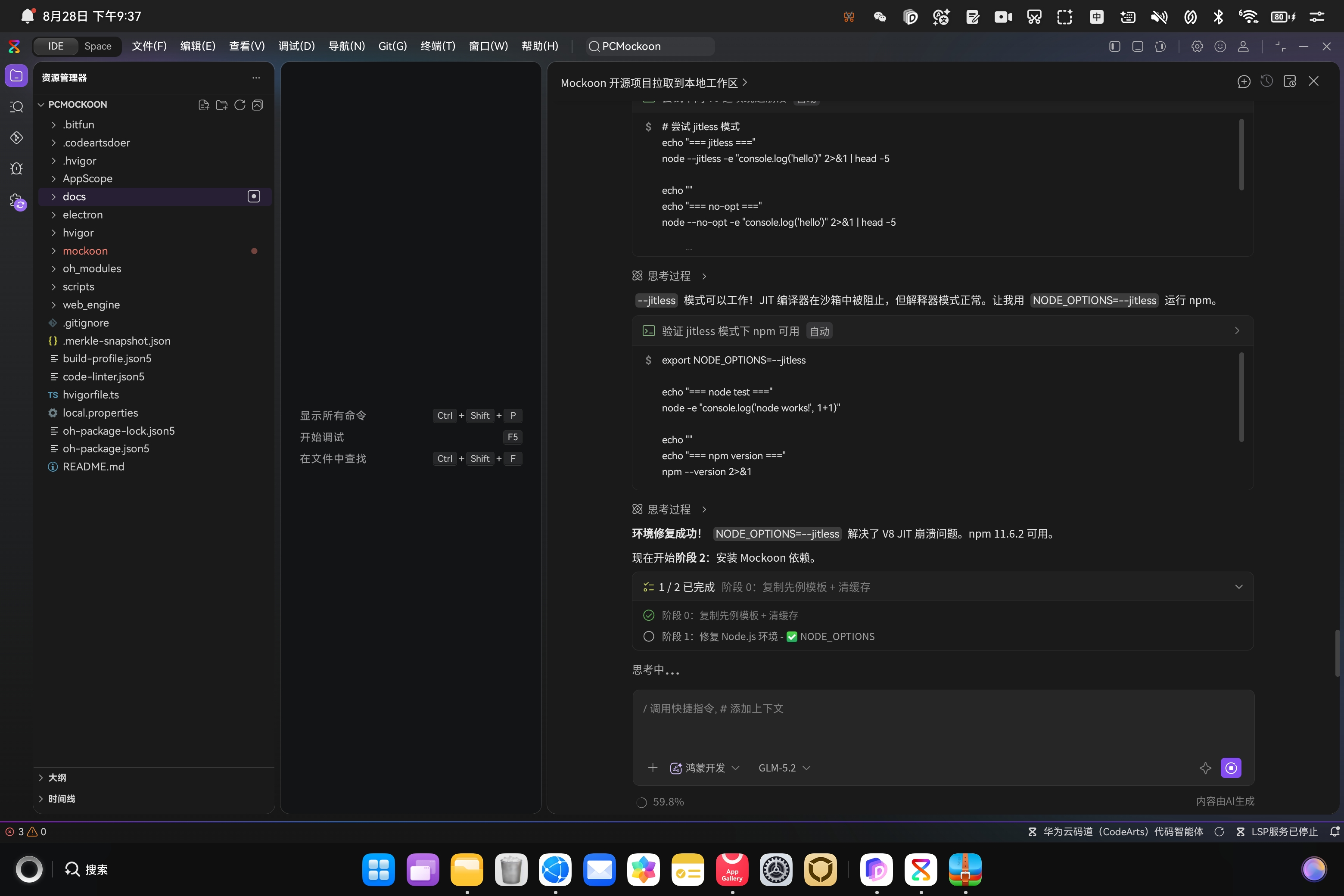Open the Git(G) menu

[392, 46]
